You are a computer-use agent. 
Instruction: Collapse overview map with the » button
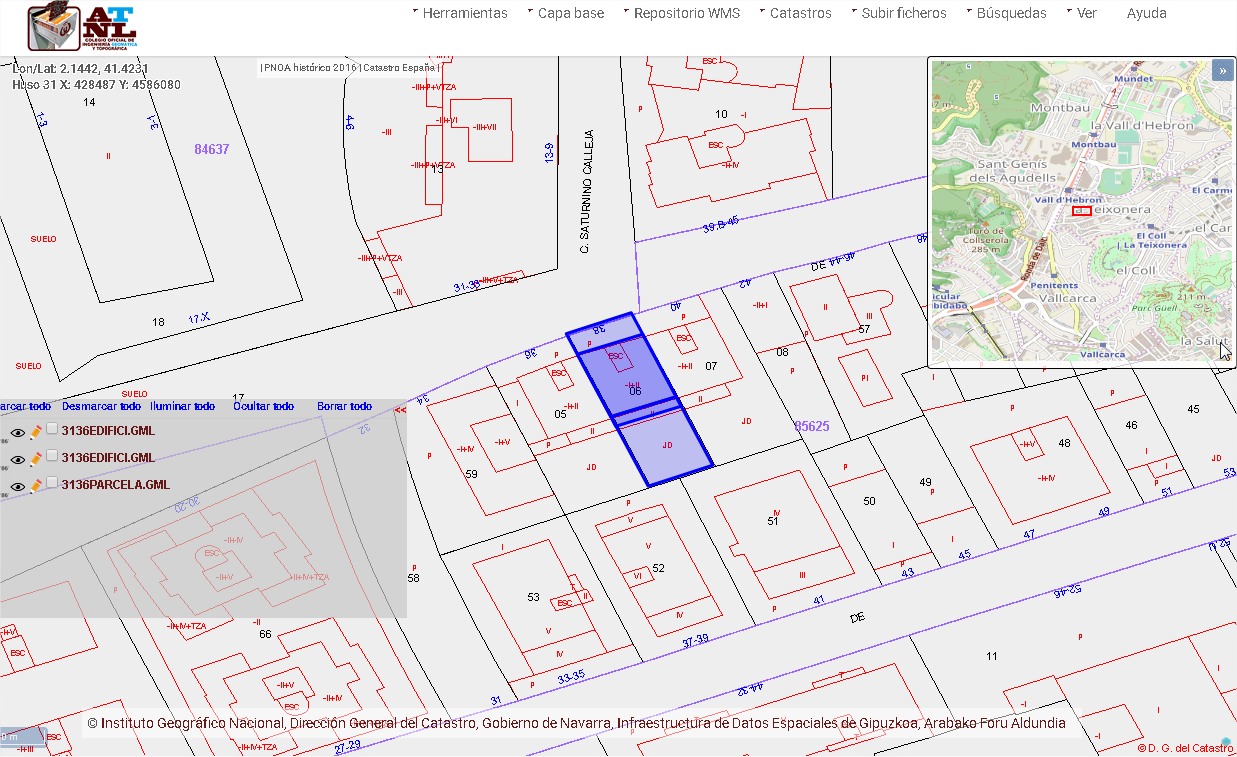1222,70
